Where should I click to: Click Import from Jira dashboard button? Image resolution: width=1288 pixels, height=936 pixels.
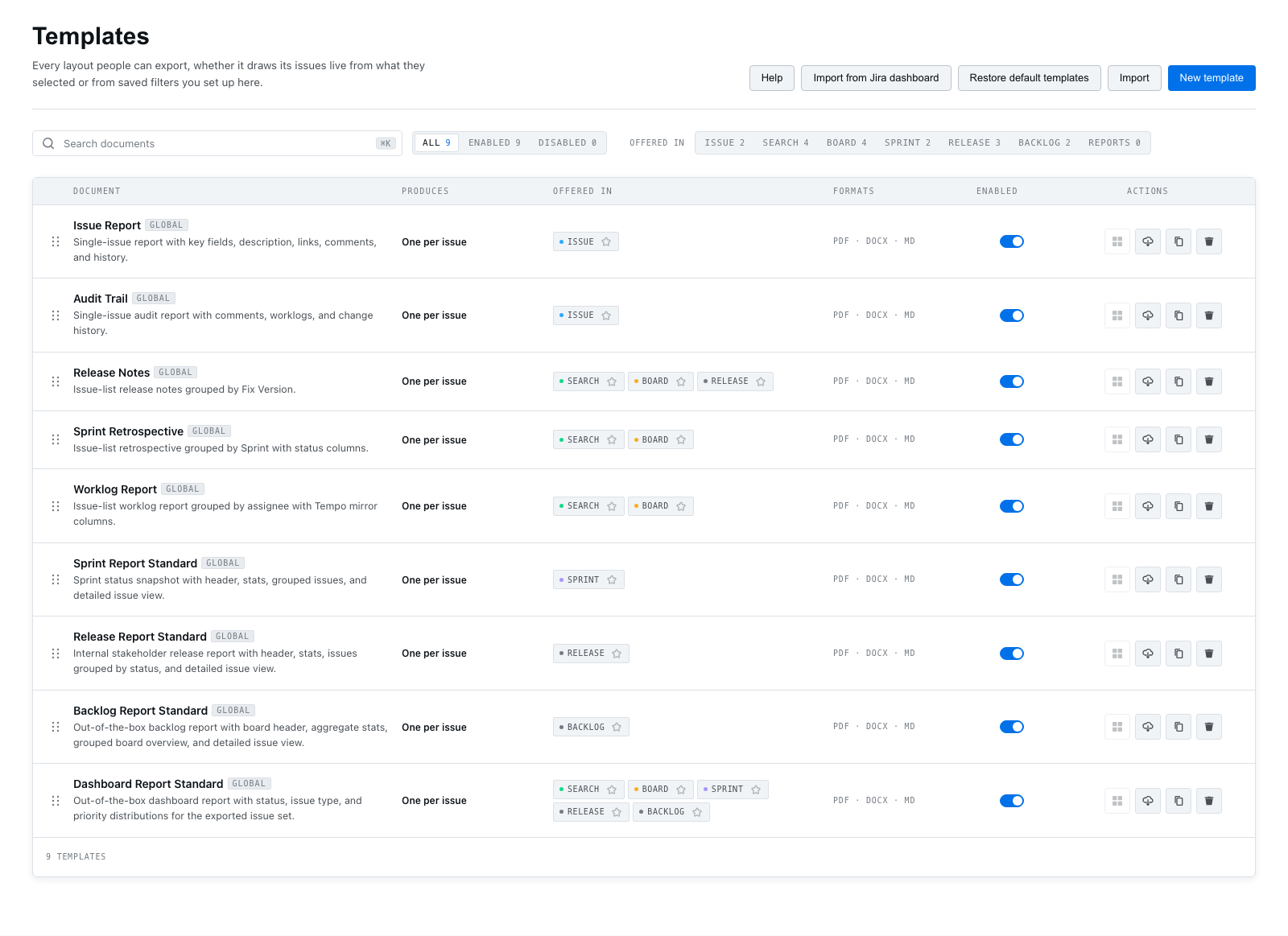click(876, 78)
